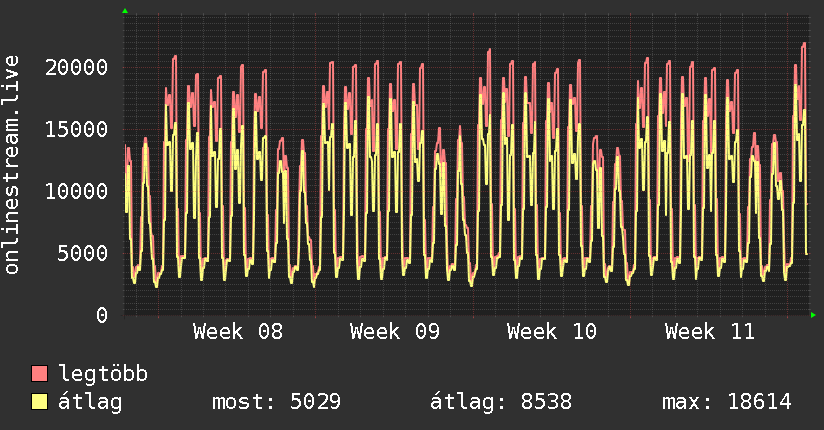Click the green arrow atop the y-axis
Image resolution: width=824 pixels, height=430 pixels.
[x=125, y=11]
